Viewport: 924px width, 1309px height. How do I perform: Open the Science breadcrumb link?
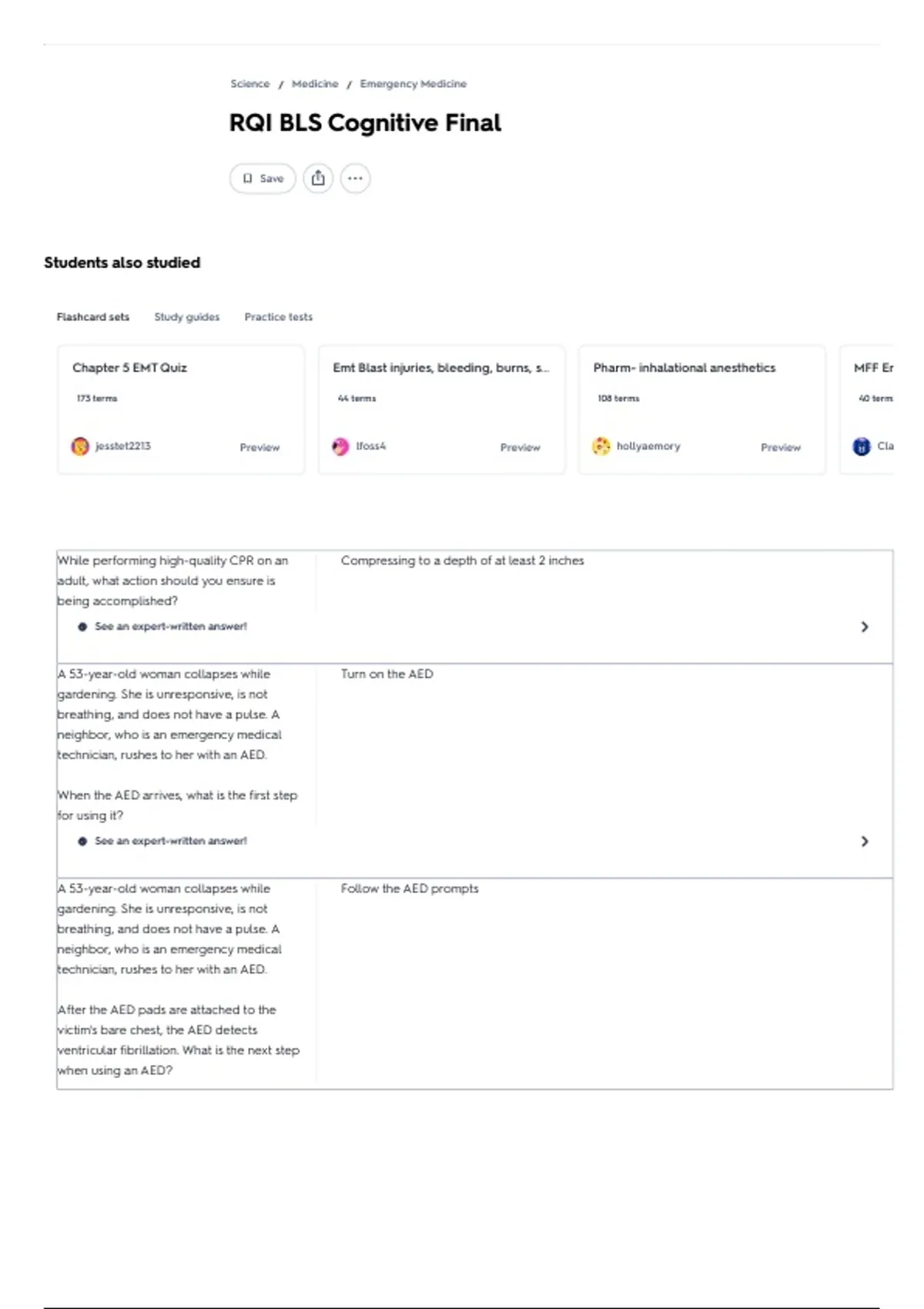[250, 84]
